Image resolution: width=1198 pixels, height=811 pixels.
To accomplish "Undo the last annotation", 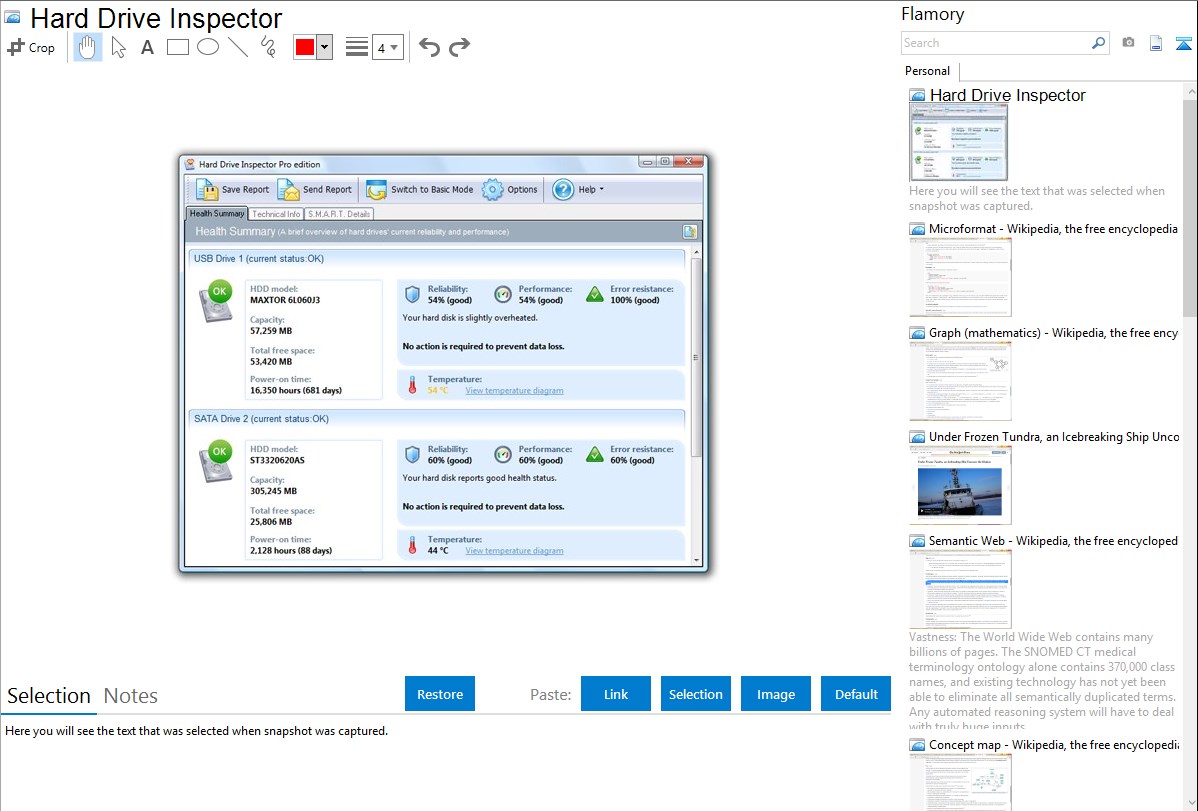I will click(x=429, y=47).
